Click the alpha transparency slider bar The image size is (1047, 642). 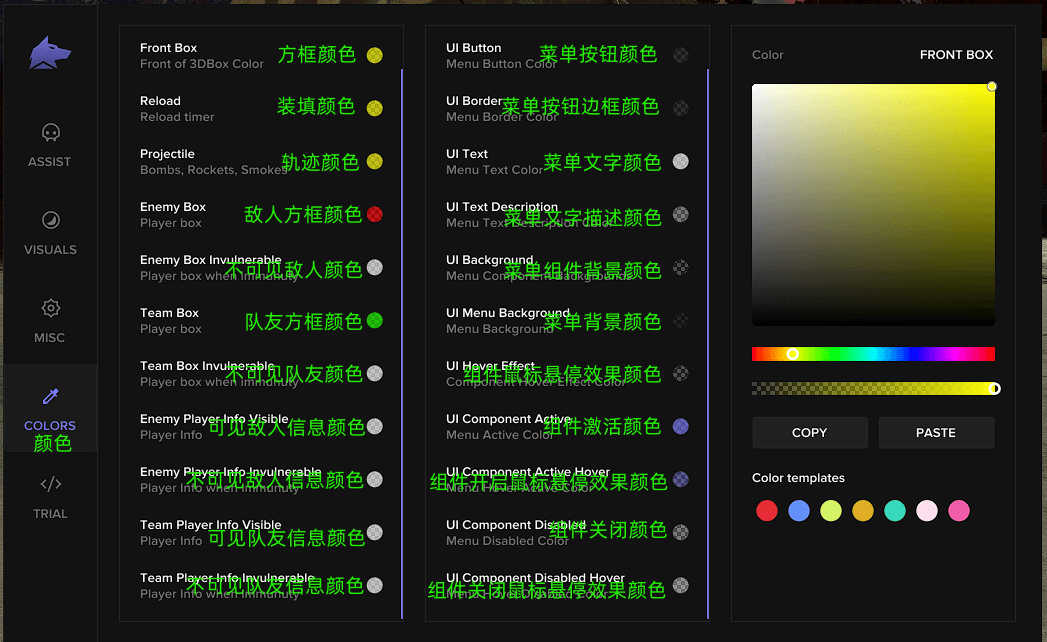873,389
